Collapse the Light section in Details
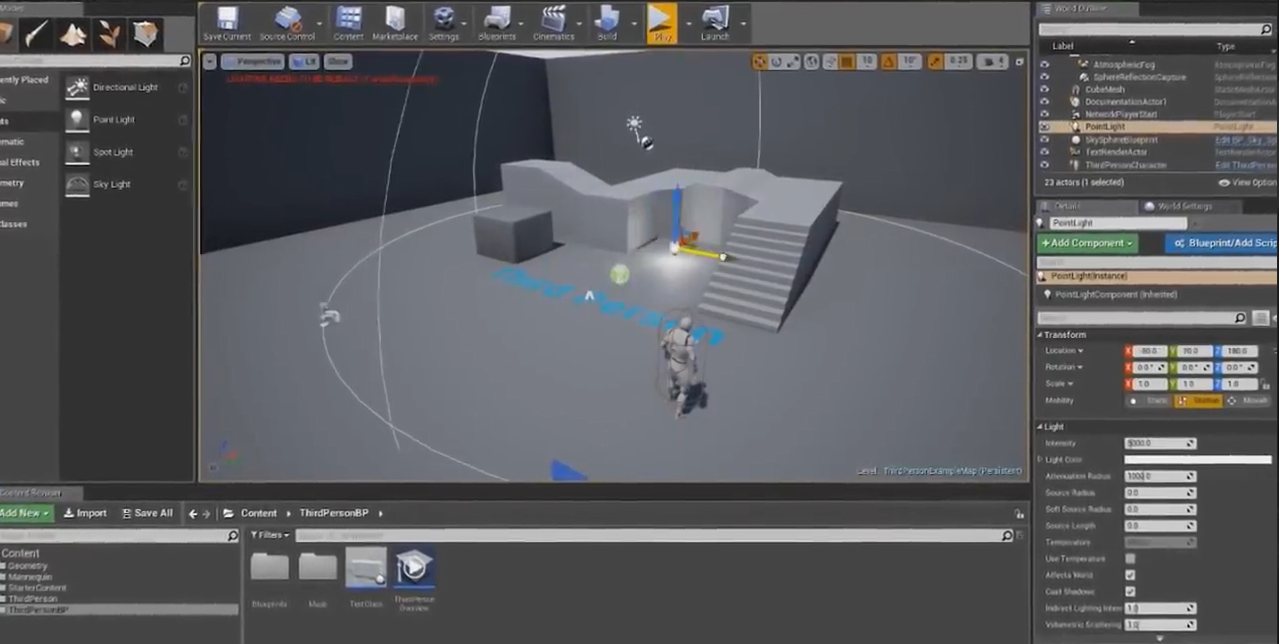 [1040, 426]
